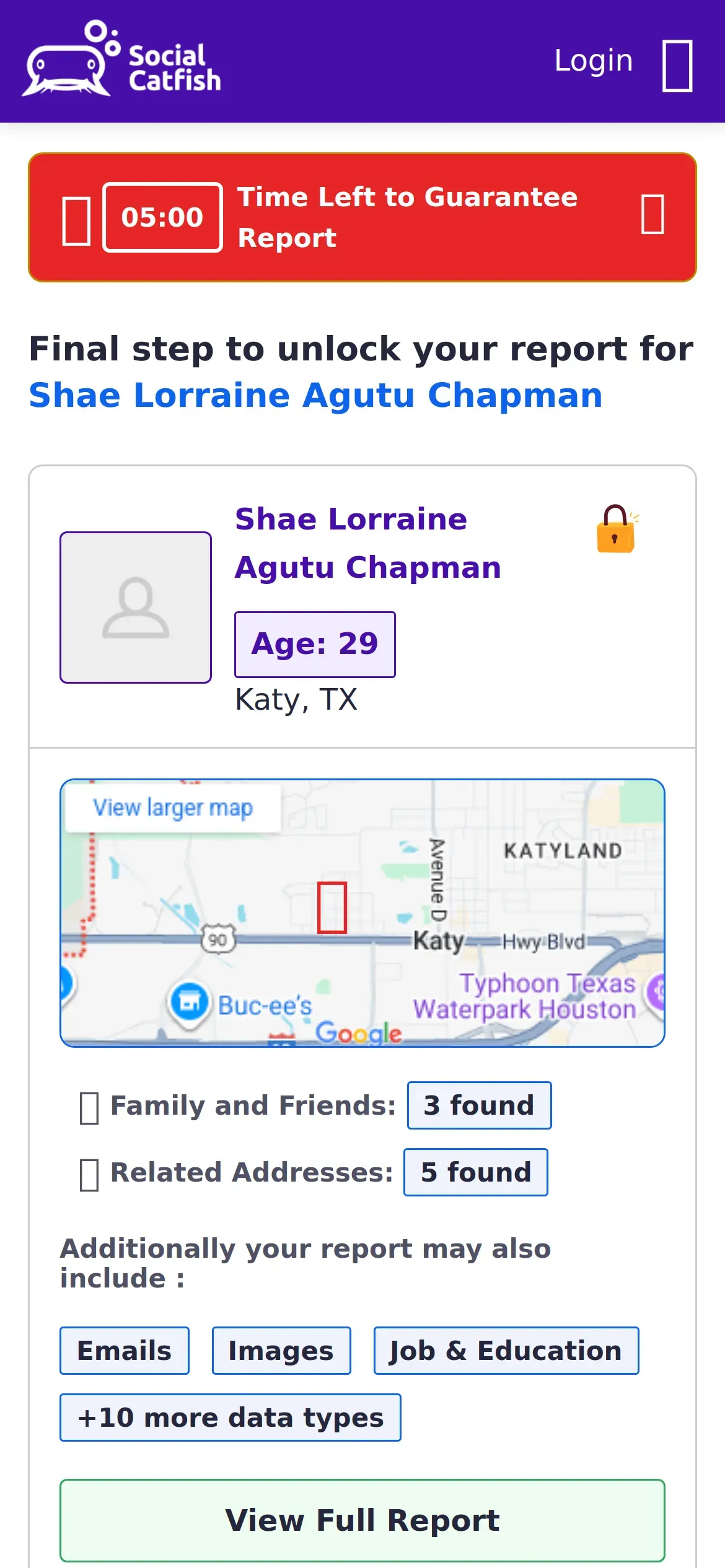Click the Family and Friends icon
Screen dimensions: 725x1568
pyautogui.click(x=89, y=1107)
